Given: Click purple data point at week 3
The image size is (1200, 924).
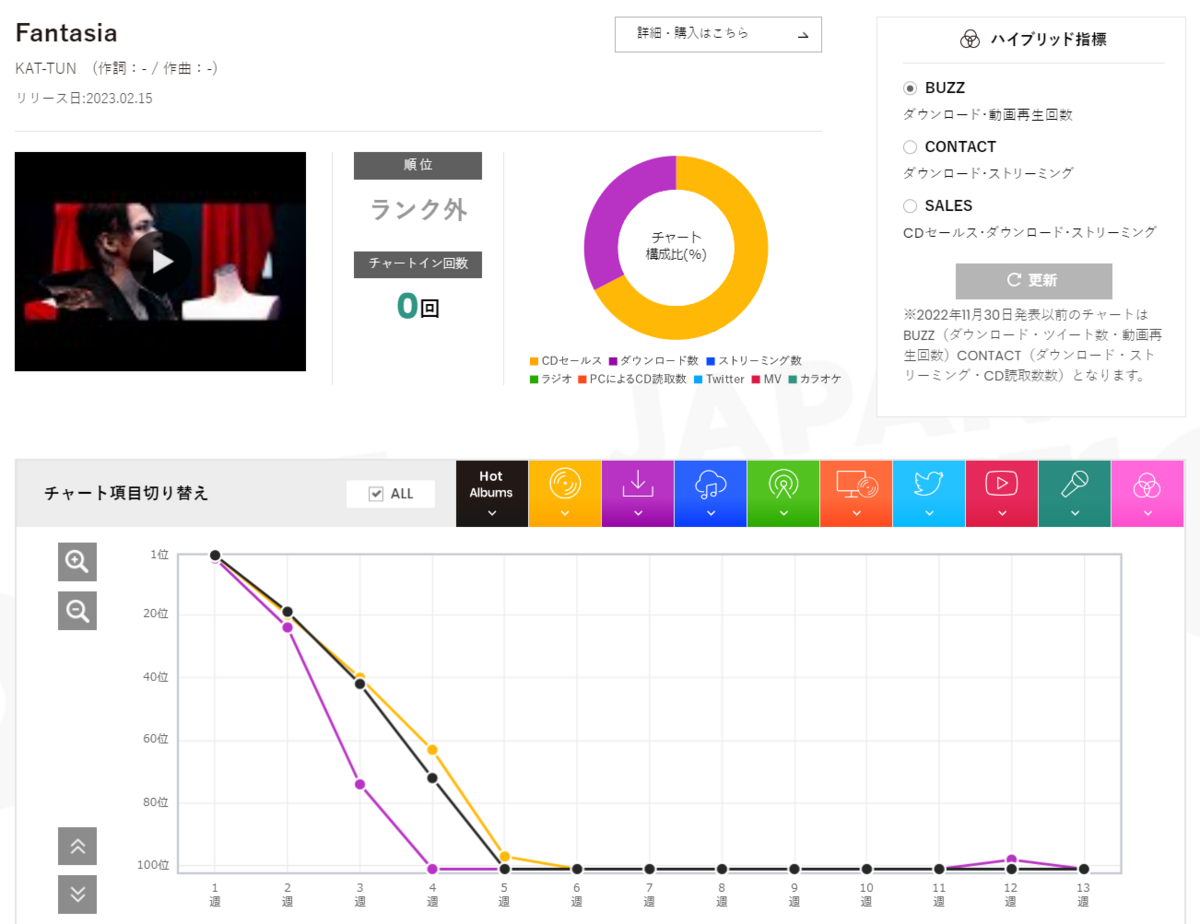Looking at the screenshot, I should (x=360, y=784).
